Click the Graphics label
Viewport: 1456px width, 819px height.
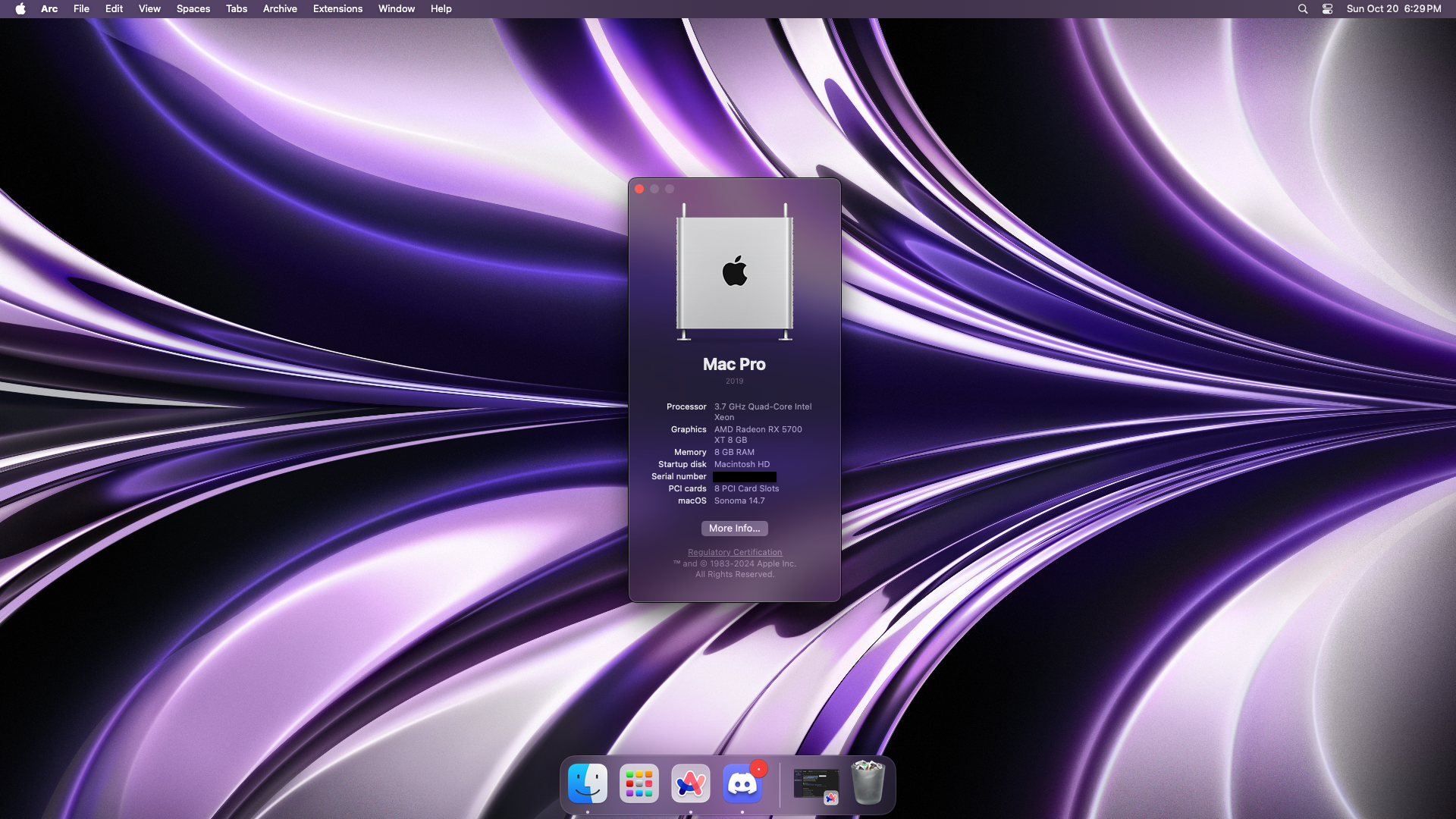pyautogui.click(x=689, y=429)
